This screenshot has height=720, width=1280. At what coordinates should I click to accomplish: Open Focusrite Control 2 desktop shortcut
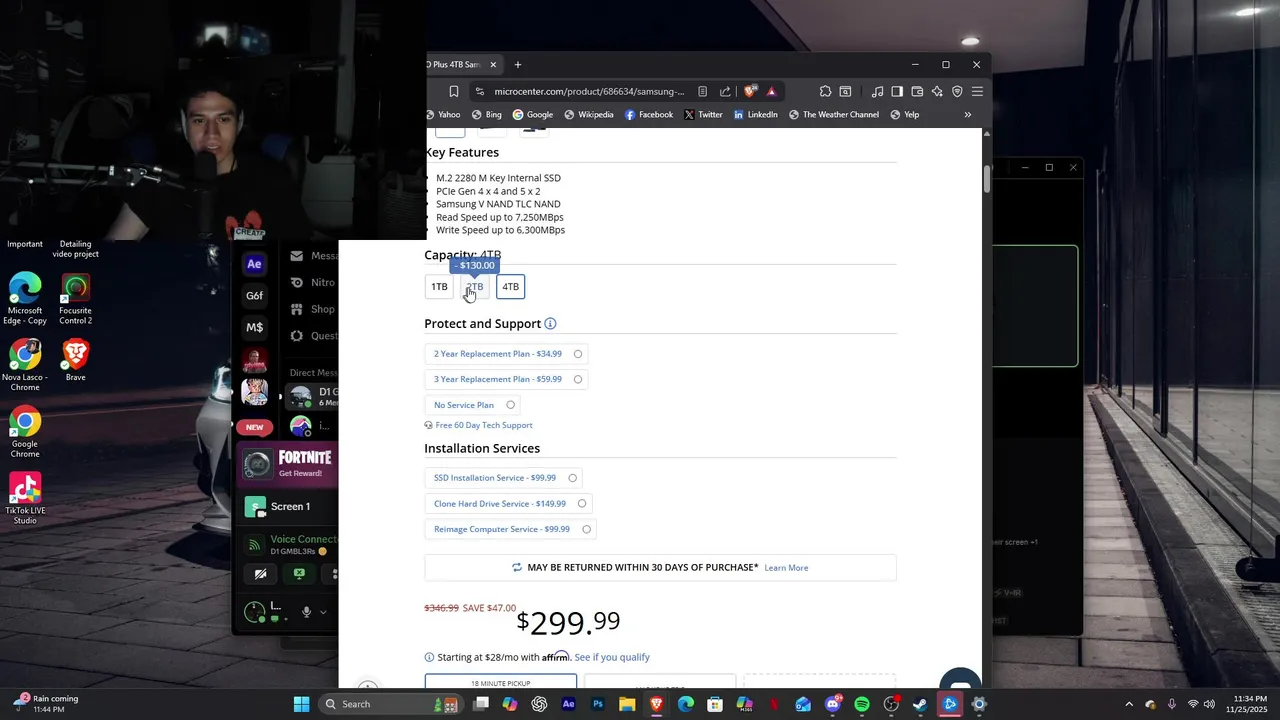pos(75,299)
